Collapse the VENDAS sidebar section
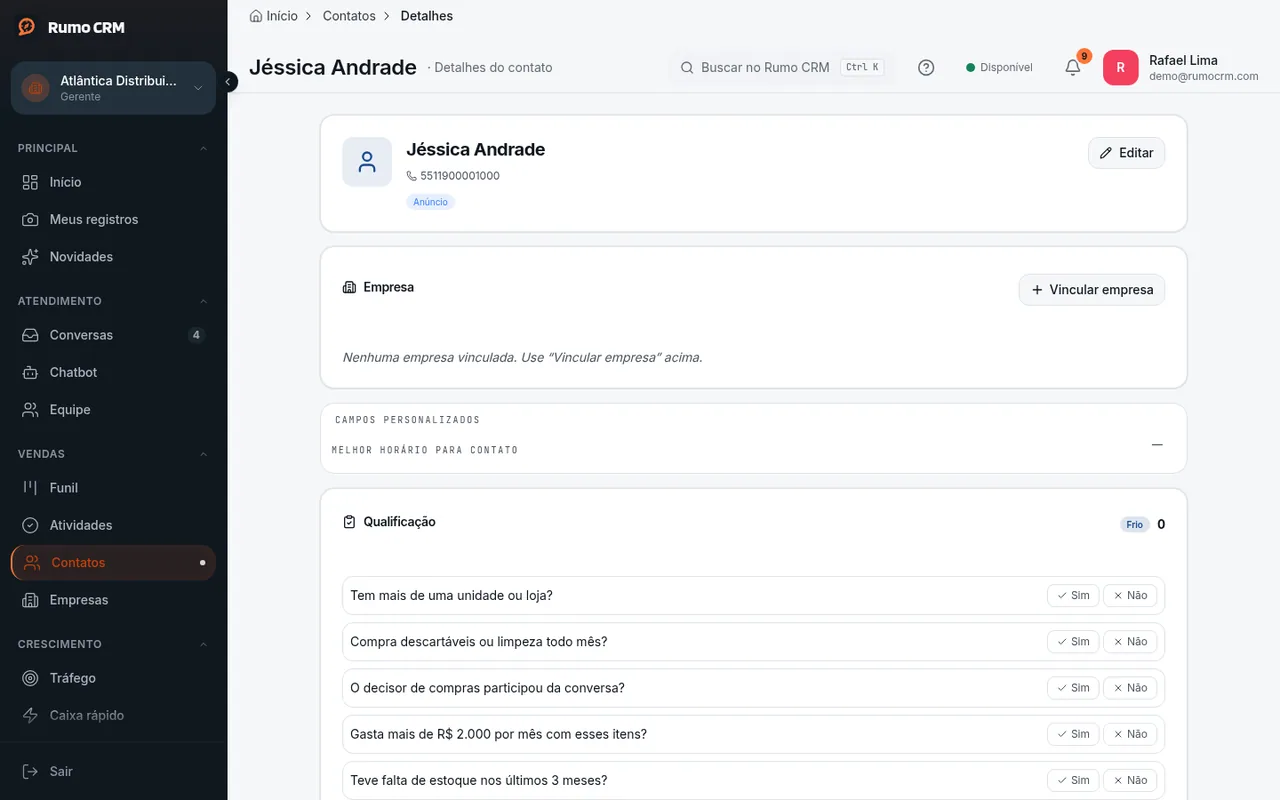The height and width of the screenshot is (800, 1280). (x=204, y=454)
